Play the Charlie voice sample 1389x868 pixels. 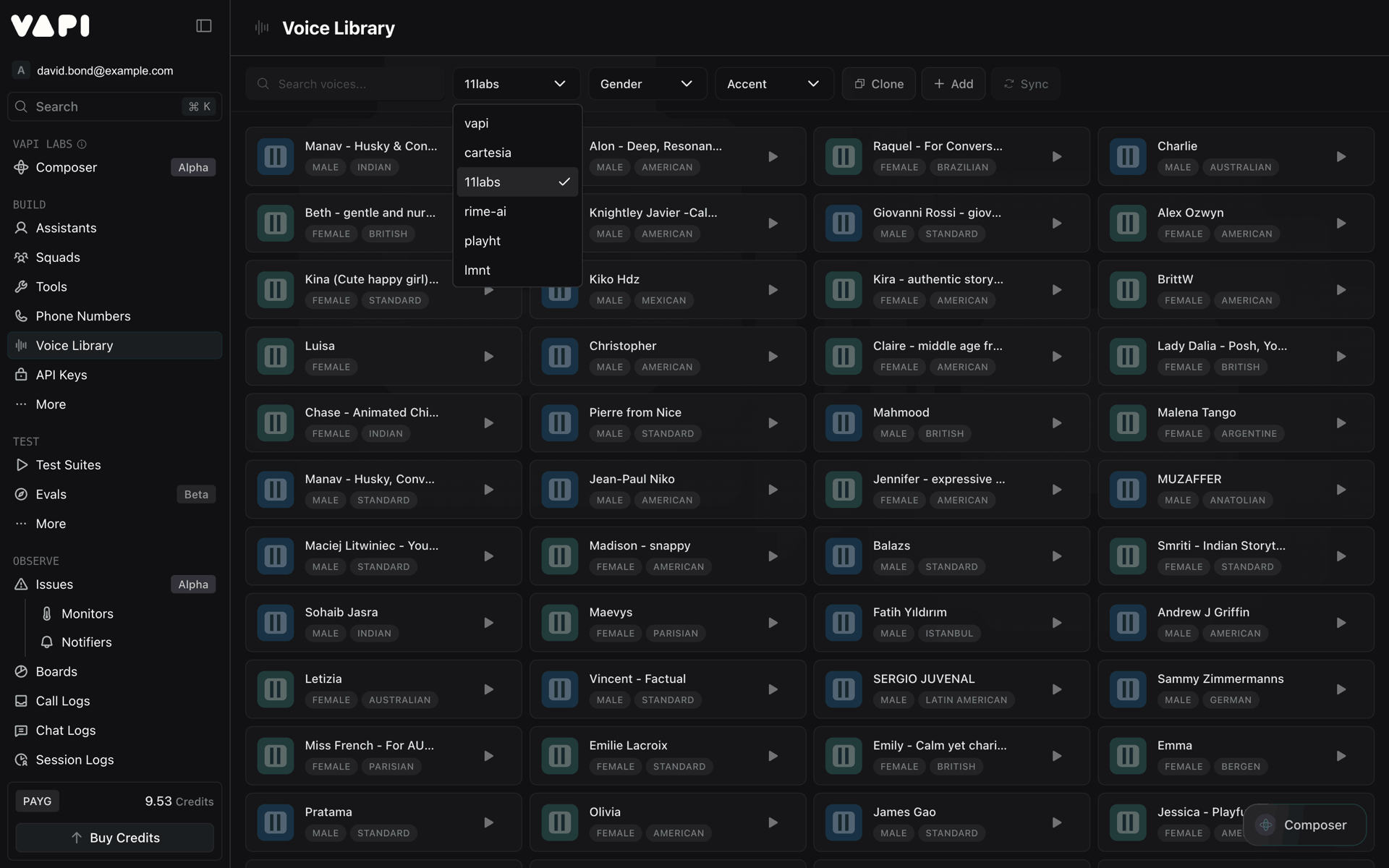tap(1341, 157)
